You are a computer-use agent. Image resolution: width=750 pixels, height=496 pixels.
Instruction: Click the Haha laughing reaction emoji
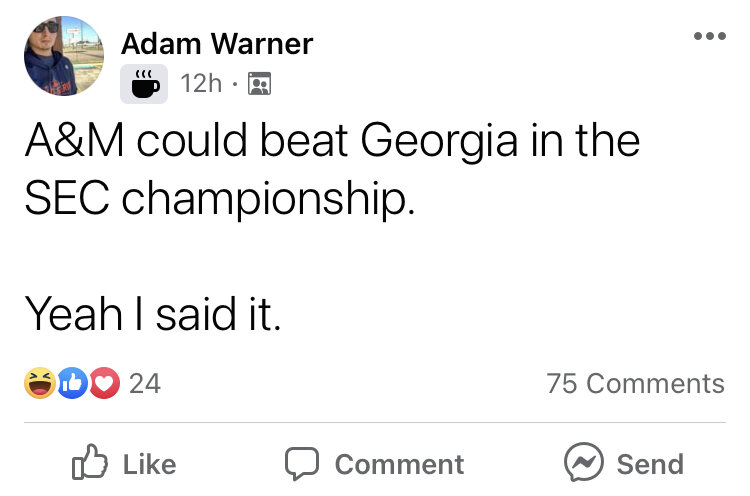pos(42,383)
